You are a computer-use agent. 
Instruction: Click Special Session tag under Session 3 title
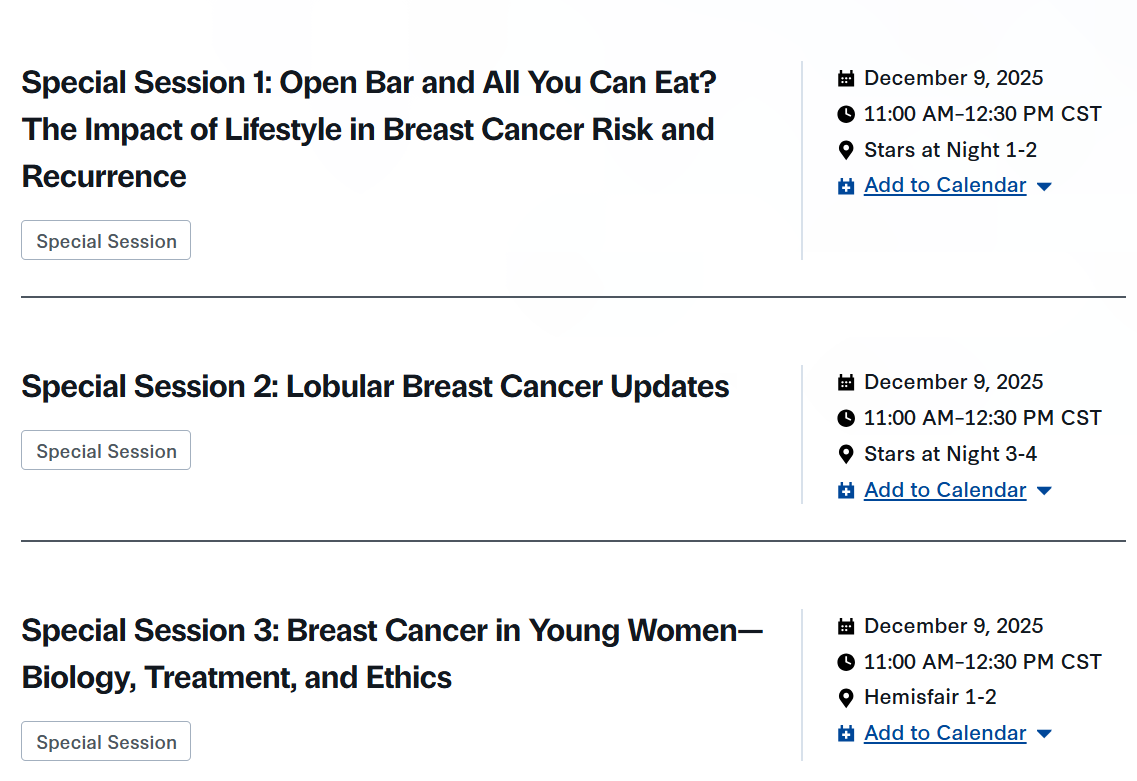click(106, 742)
